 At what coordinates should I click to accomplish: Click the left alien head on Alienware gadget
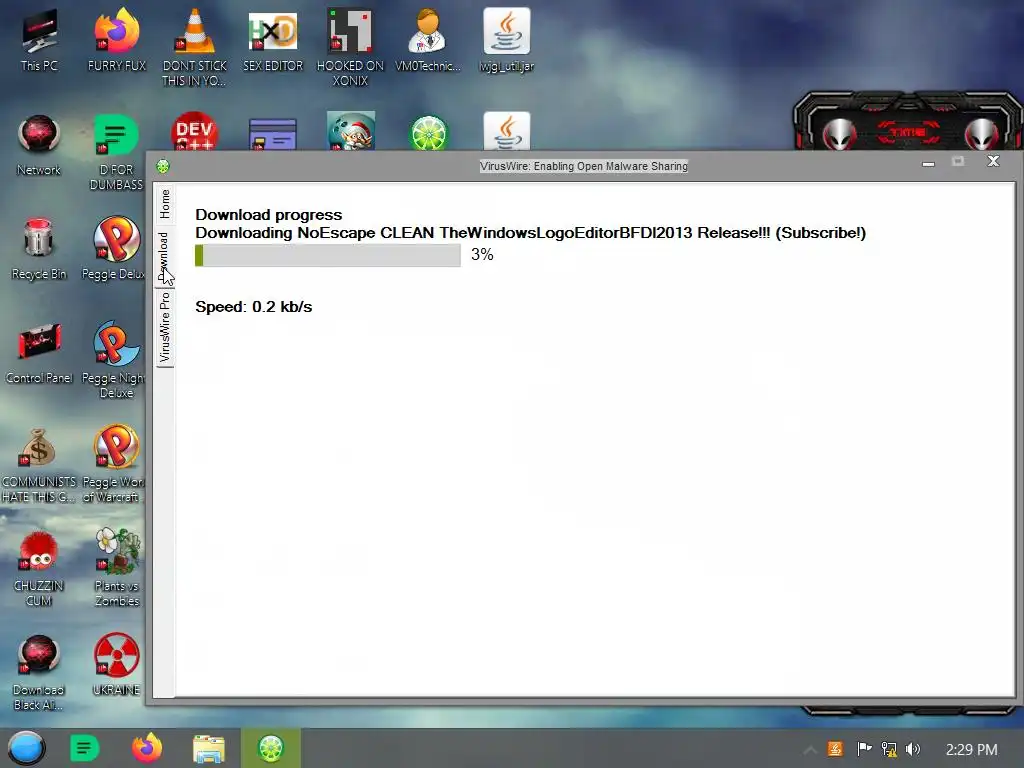click(839, 134)
